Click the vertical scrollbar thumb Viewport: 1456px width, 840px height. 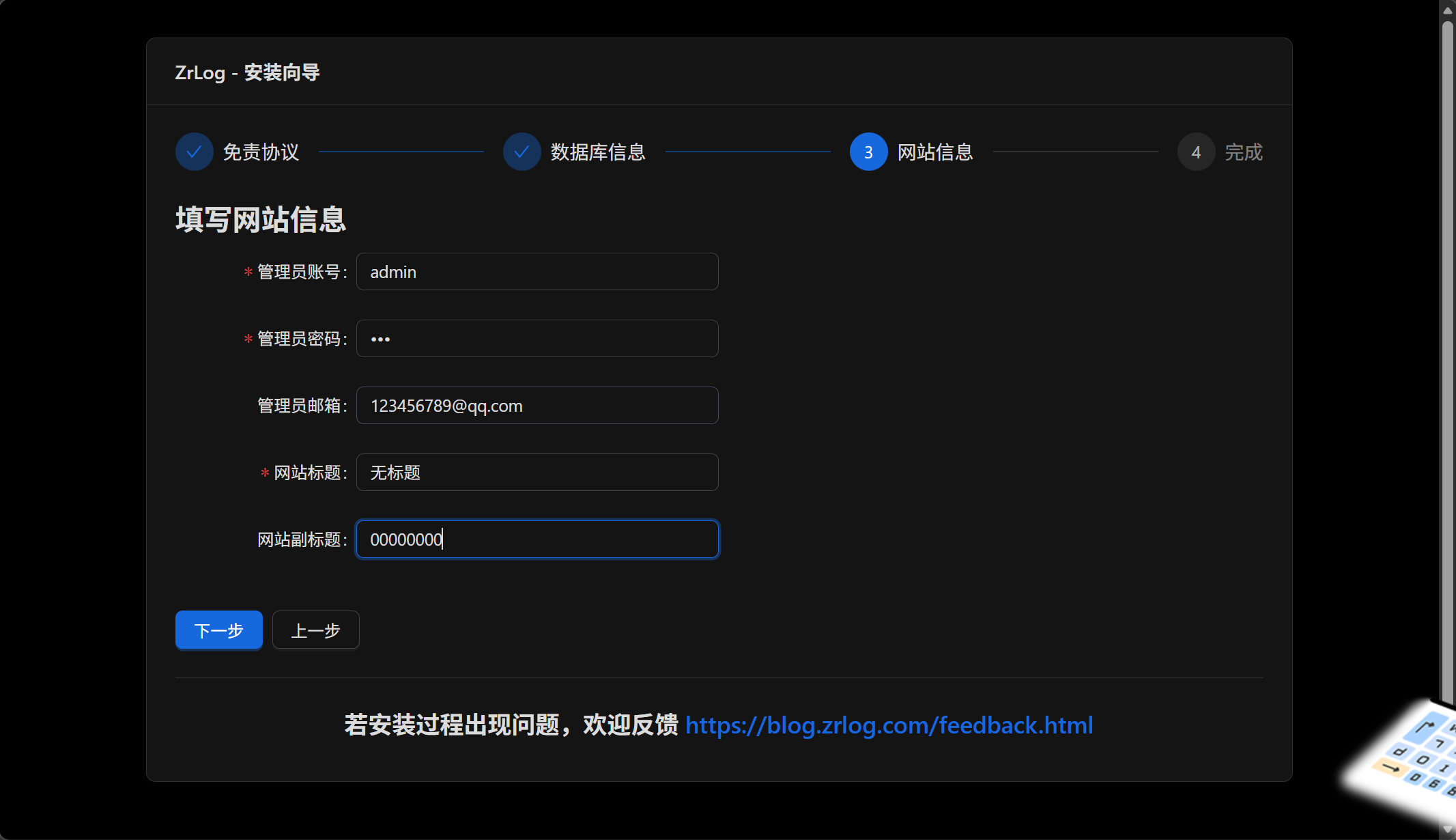[1447, 341]
